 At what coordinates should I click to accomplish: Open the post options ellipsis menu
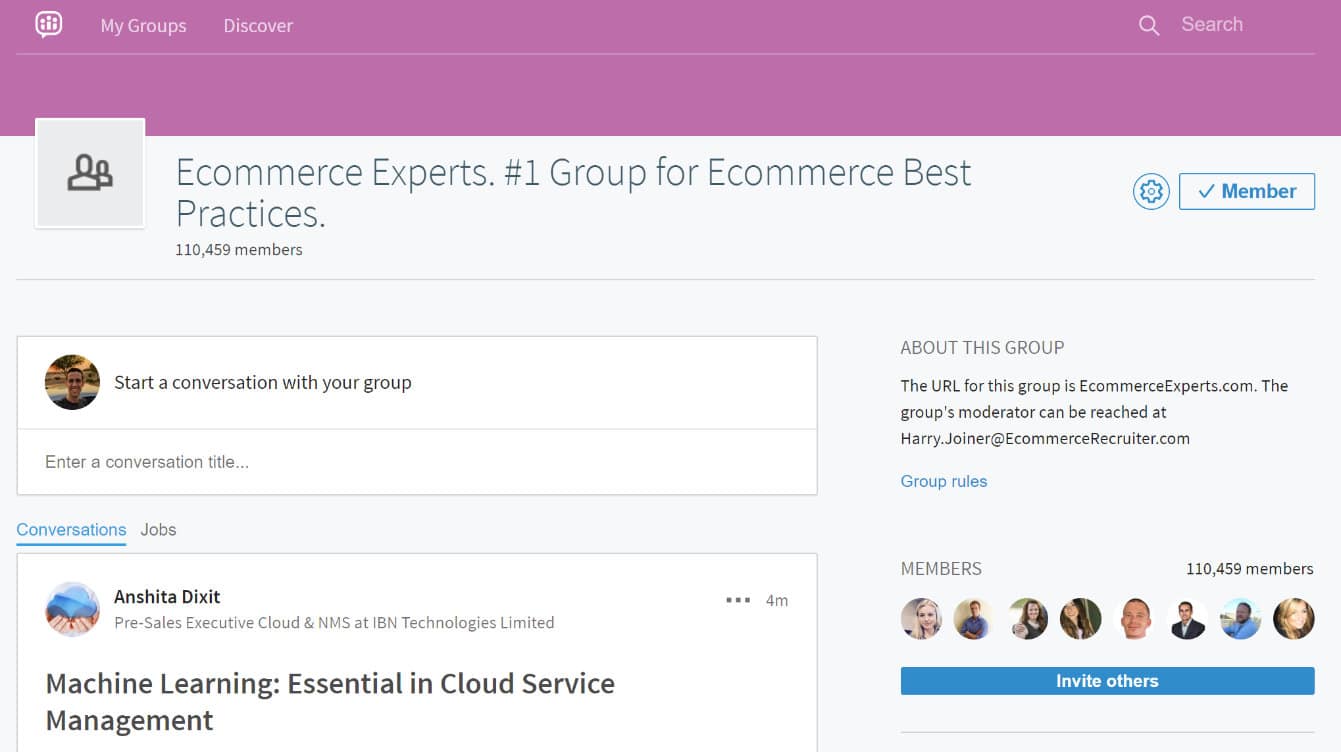(x=737, y=599)
